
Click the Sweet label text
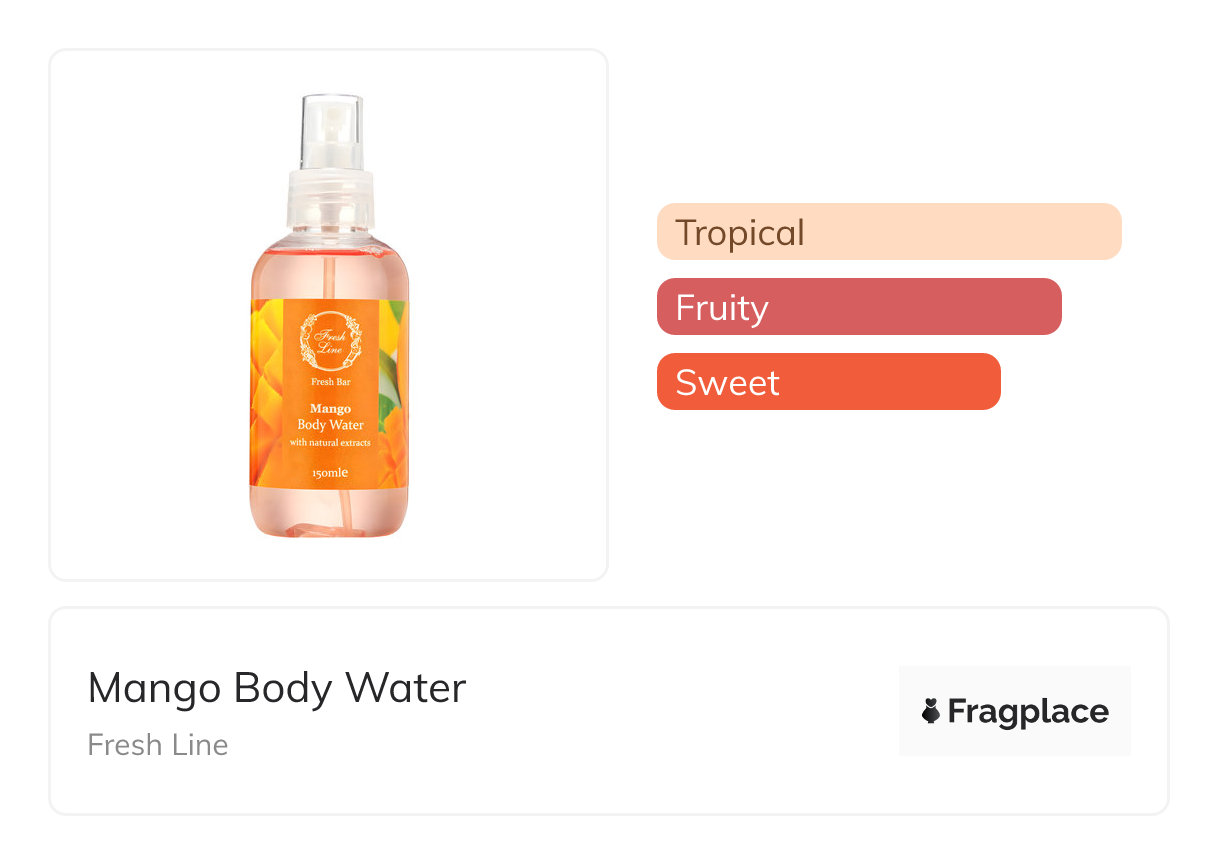[727, 382]
